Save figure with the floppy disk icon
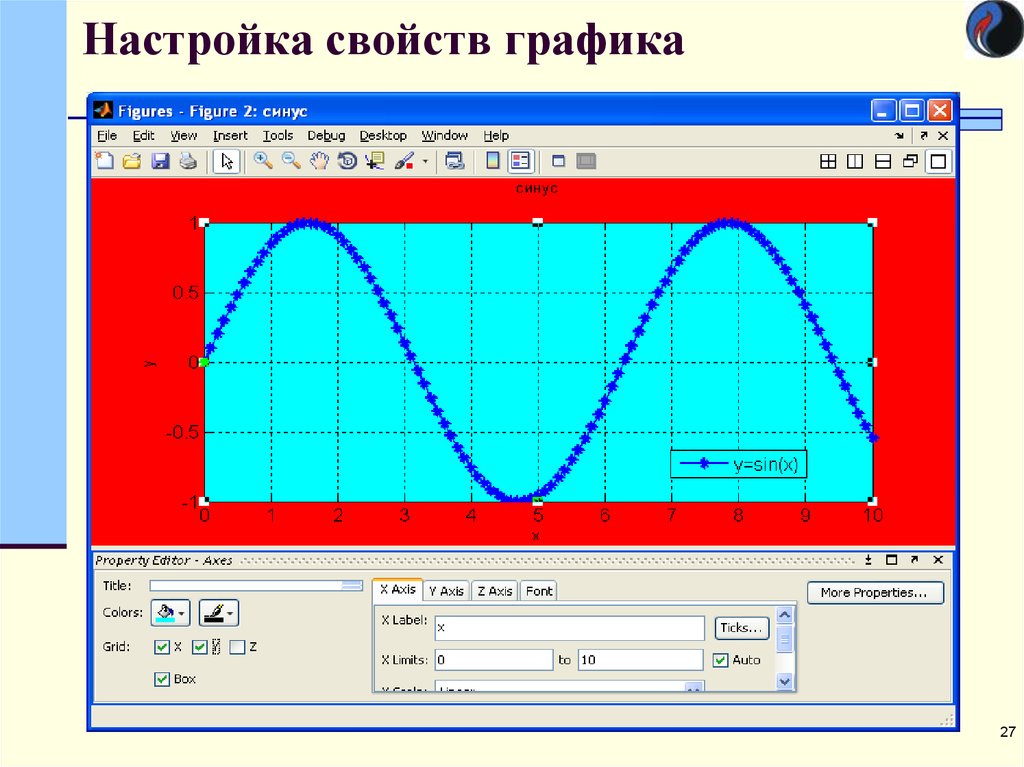 [160, 161]
